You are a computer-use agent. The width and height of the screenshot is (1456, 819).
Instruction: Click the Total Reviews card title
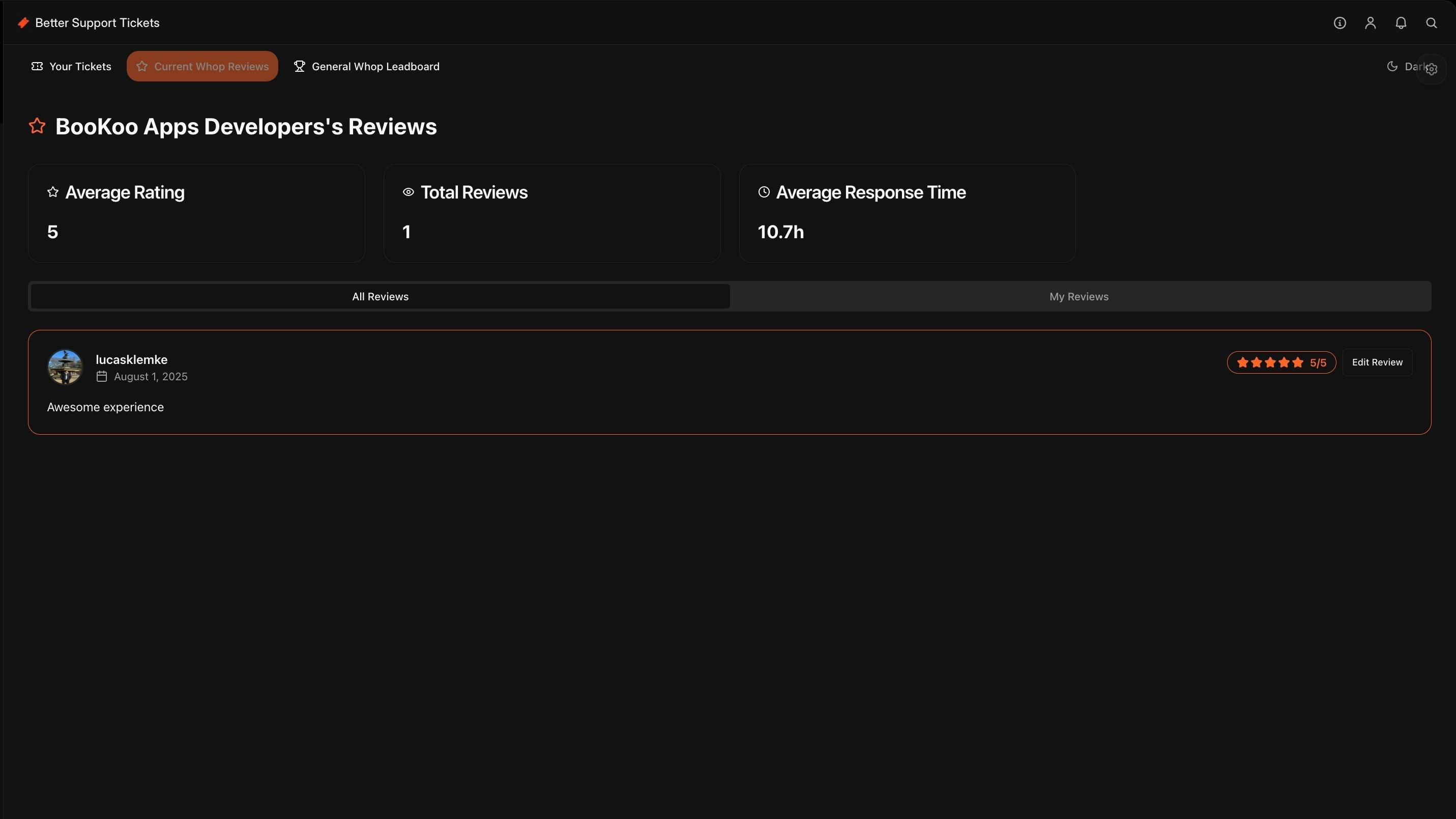pyautogui.click(x=474, y=192)
